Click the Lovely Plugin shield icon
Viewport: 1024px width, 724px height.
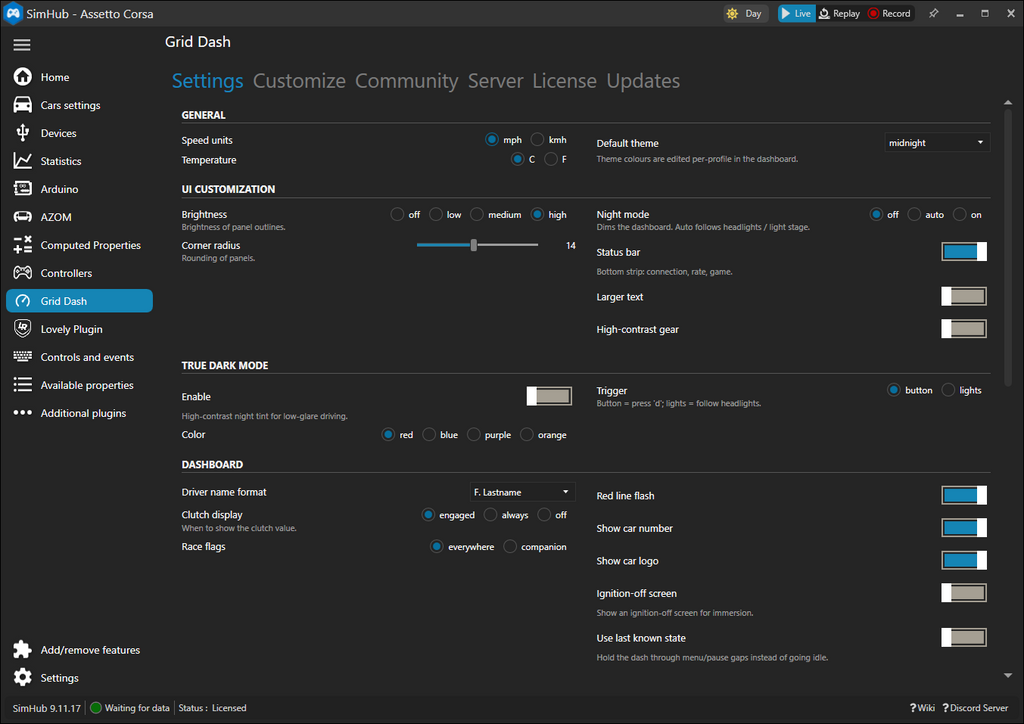[22, 328]
